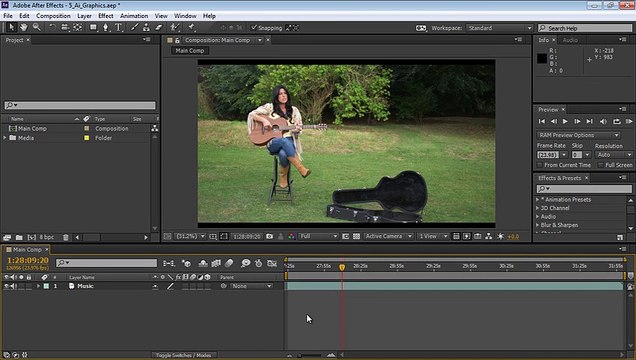Image resolution: width=636 pixels, height=360 pixels.
Task: Enable From Current Time checkbox
Action: [539, 165]
